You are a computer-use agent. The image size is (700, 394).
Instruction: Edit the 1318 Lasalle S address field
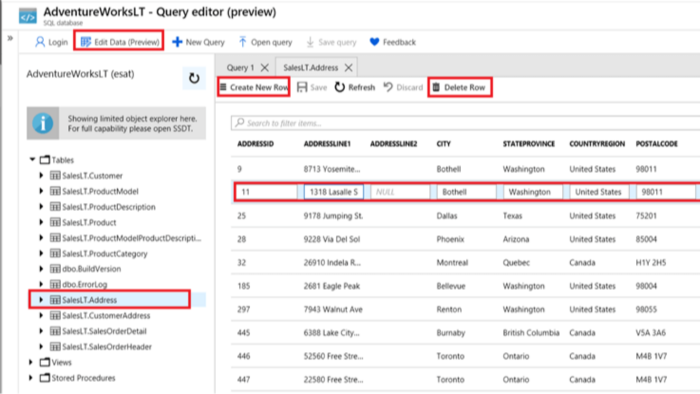(x=333, y=192)
